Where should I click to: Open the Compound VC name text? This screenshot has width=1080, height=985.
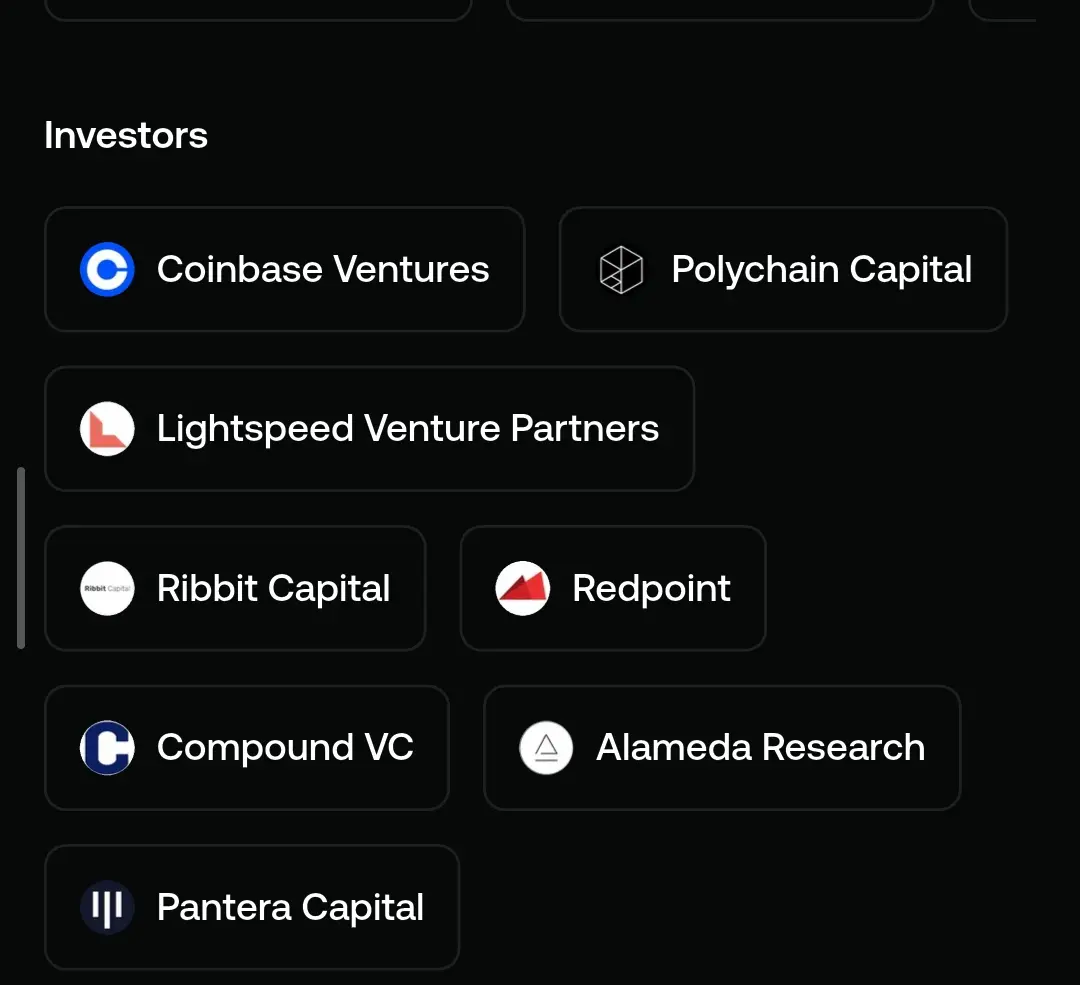pyautogui.click(x=285, y=747)
